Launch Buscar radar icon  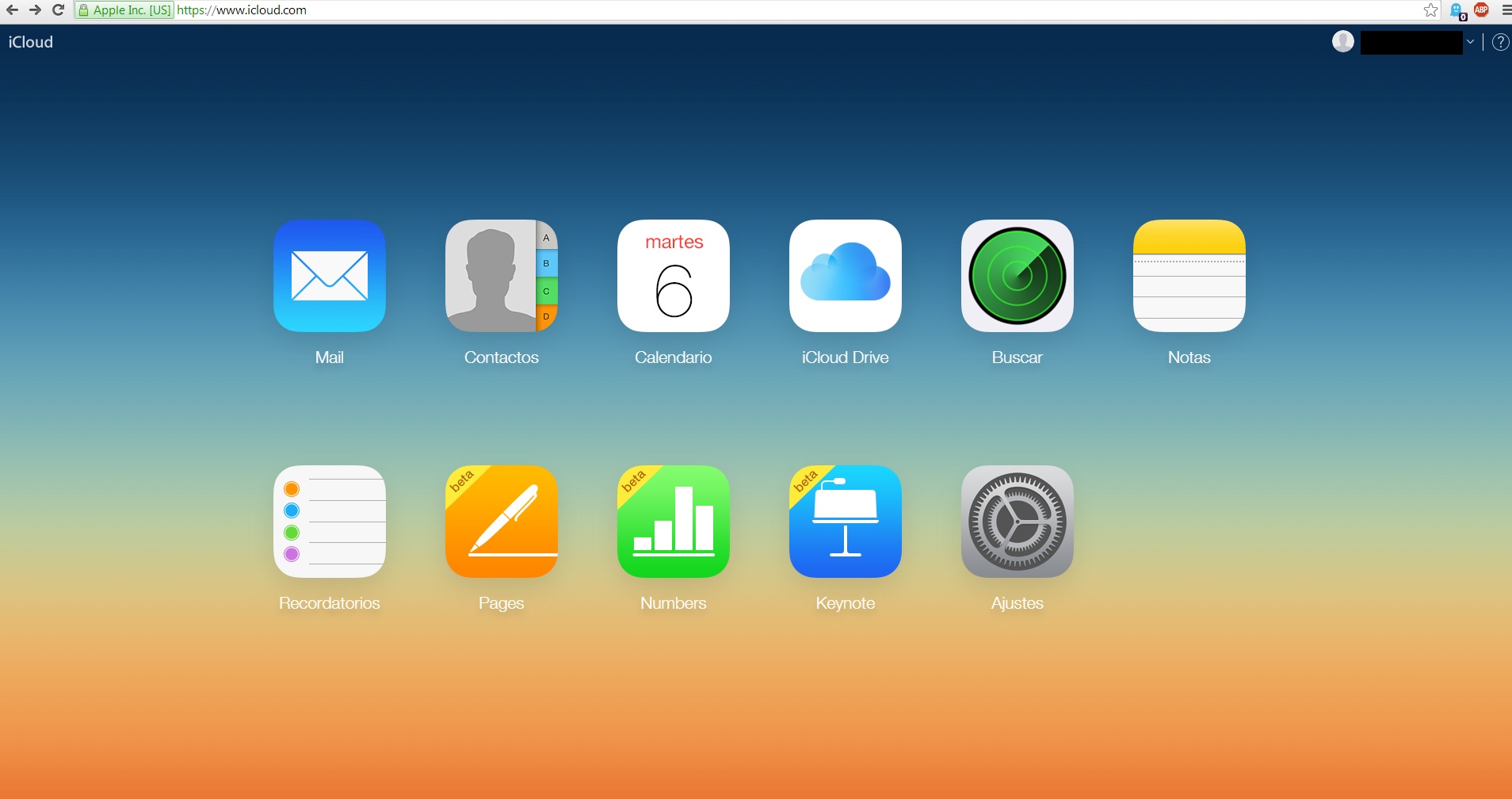pyautogui.click(x=1018, y=276)
